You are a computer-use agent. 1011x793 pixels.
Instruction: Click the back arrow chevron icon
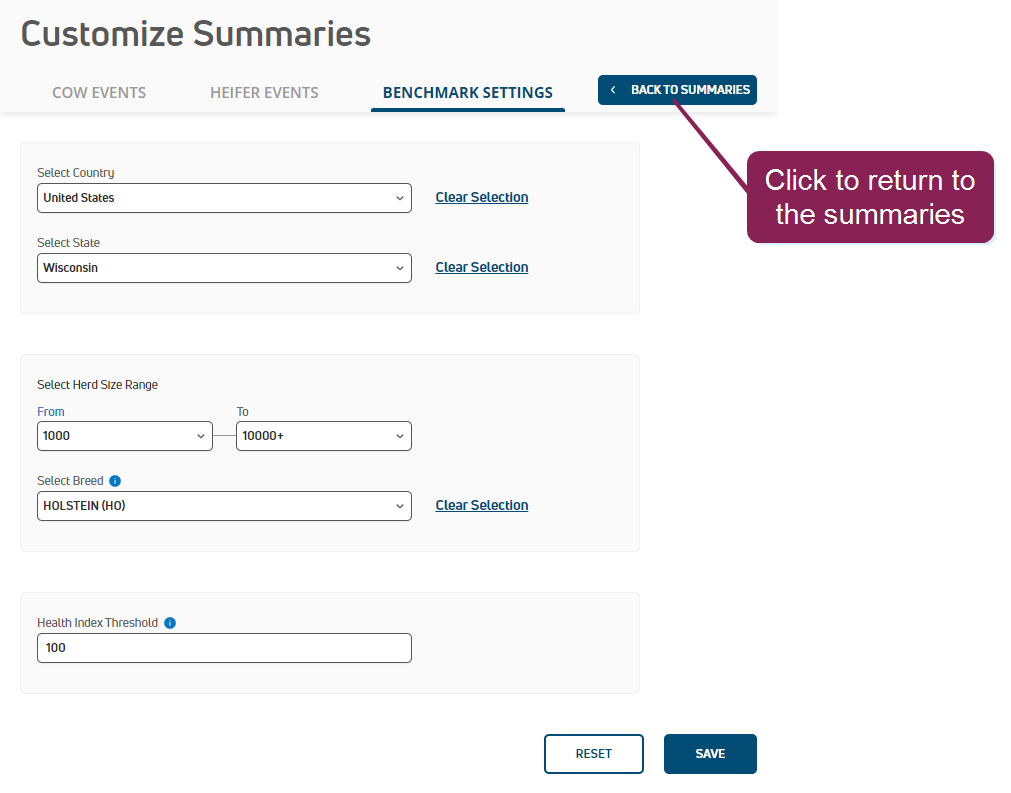(x=613, y=90)
